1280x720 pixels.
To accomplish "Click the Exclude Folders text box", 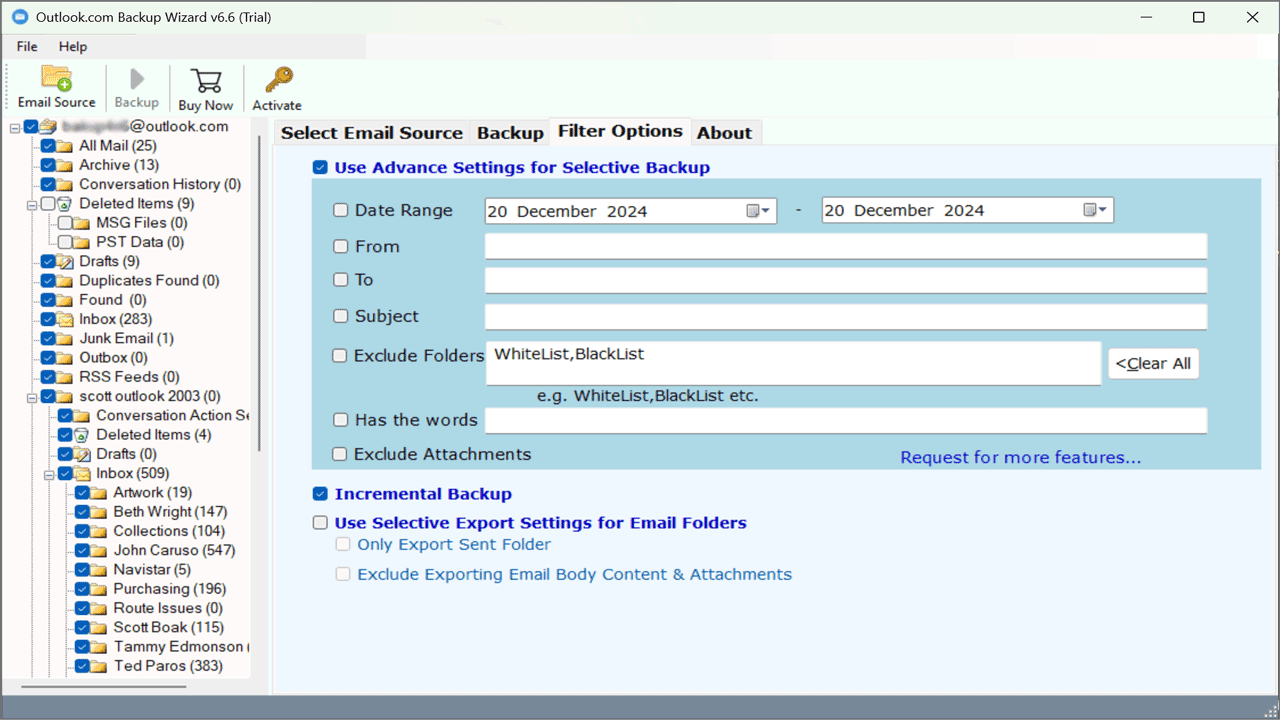I will coord(794,363).
